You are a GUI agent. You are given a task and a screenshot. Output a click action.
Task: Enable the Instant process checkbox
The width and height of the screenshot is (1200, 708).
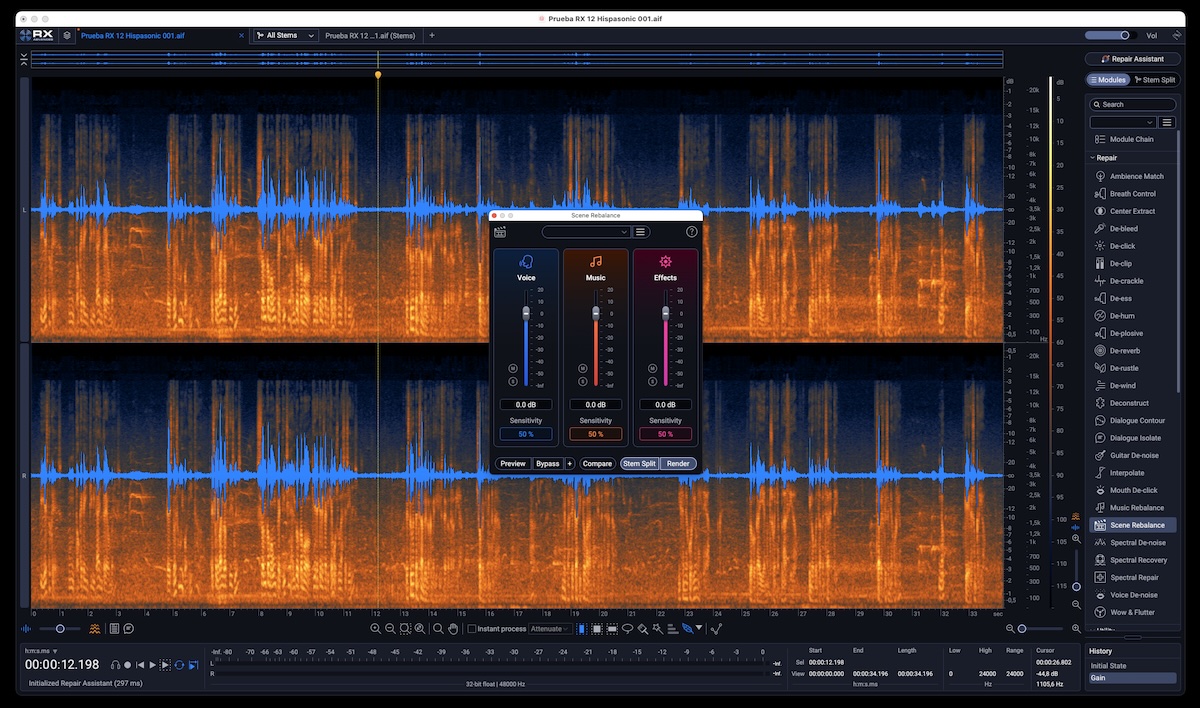pyautogui.click(x=472, y=629)
